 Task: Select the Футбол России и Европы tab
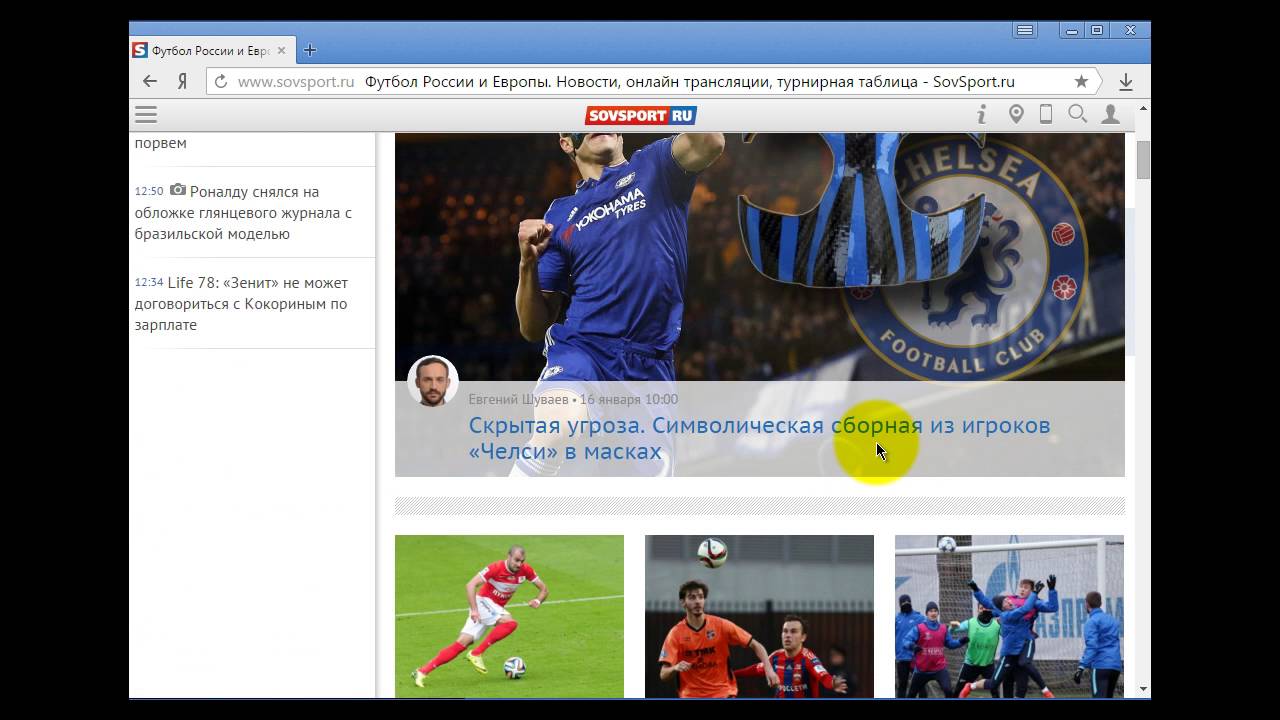click(x=210, y=50)
